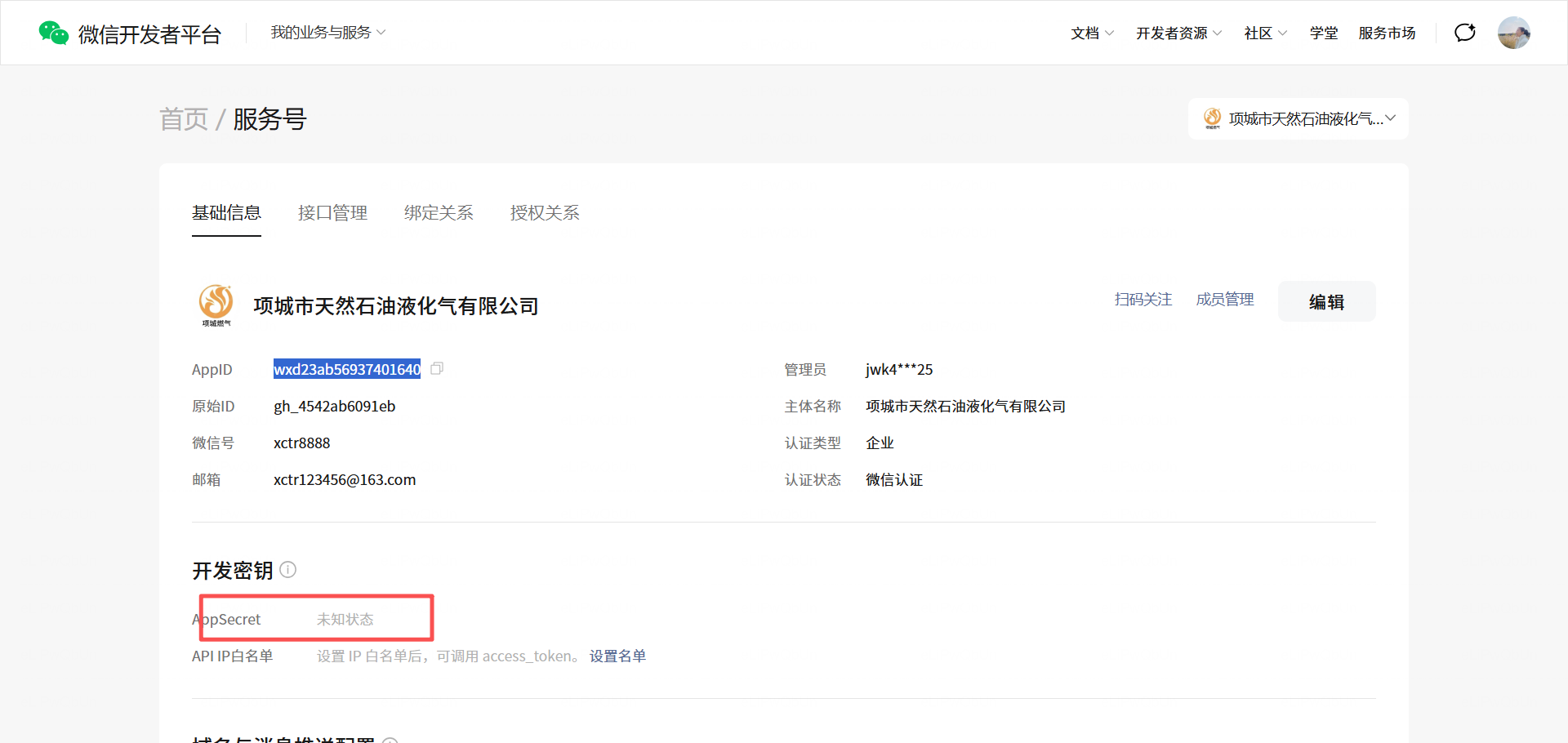
Task: Switch to the 接口管理 tab
Action: 332,213
